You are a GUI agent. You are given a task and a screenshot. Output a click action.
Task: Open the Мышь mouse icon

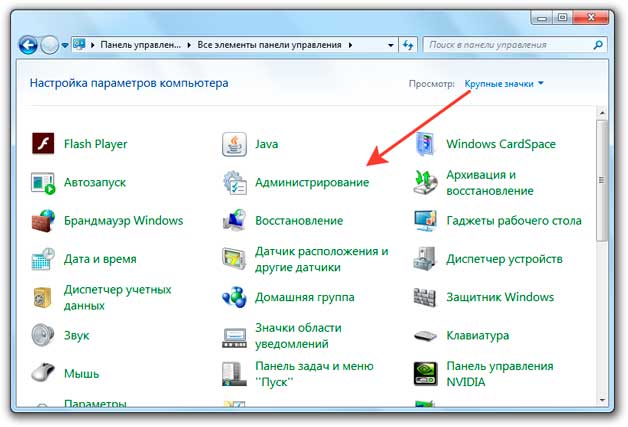pos(42,373)
